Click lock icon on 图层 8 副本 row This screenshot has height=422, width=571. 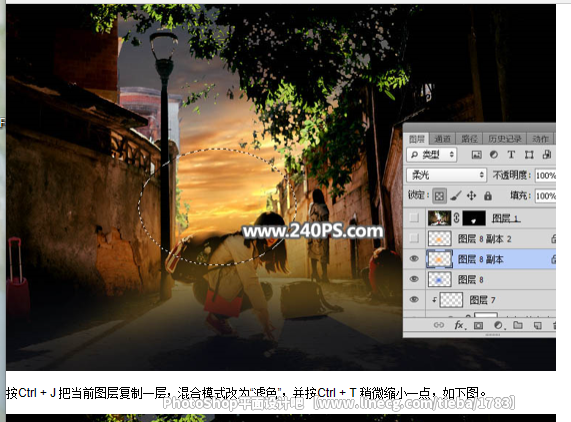[553, 259]
